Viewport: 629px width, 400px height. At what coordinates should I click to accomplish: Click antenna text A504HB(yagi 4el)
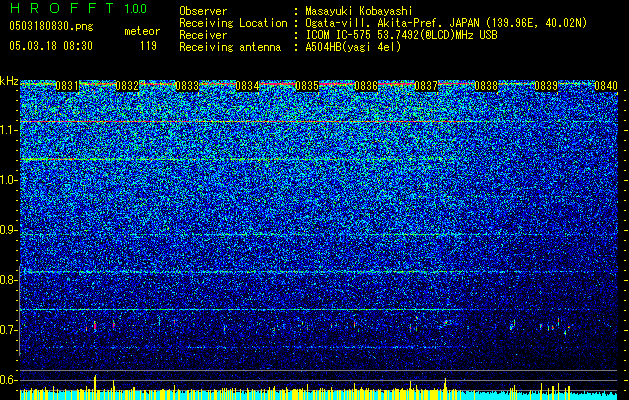(x=353, y=47)
